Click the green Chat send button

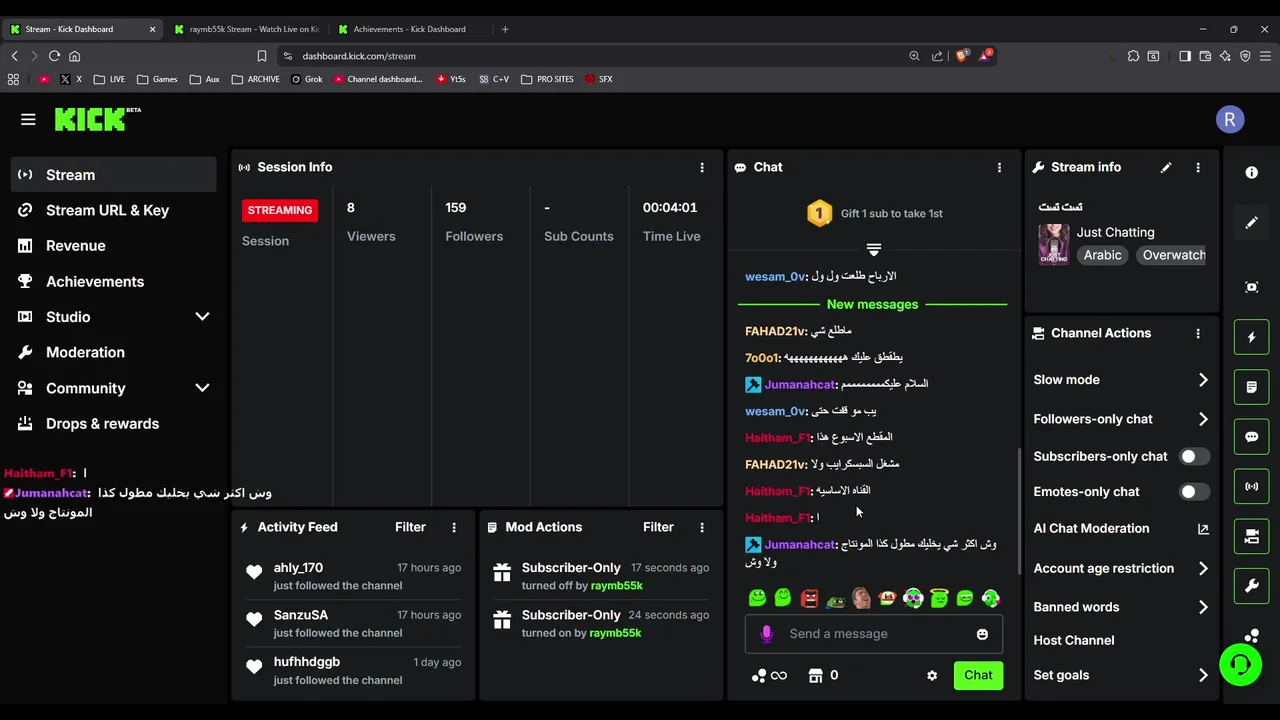click(x=978, y=675)
